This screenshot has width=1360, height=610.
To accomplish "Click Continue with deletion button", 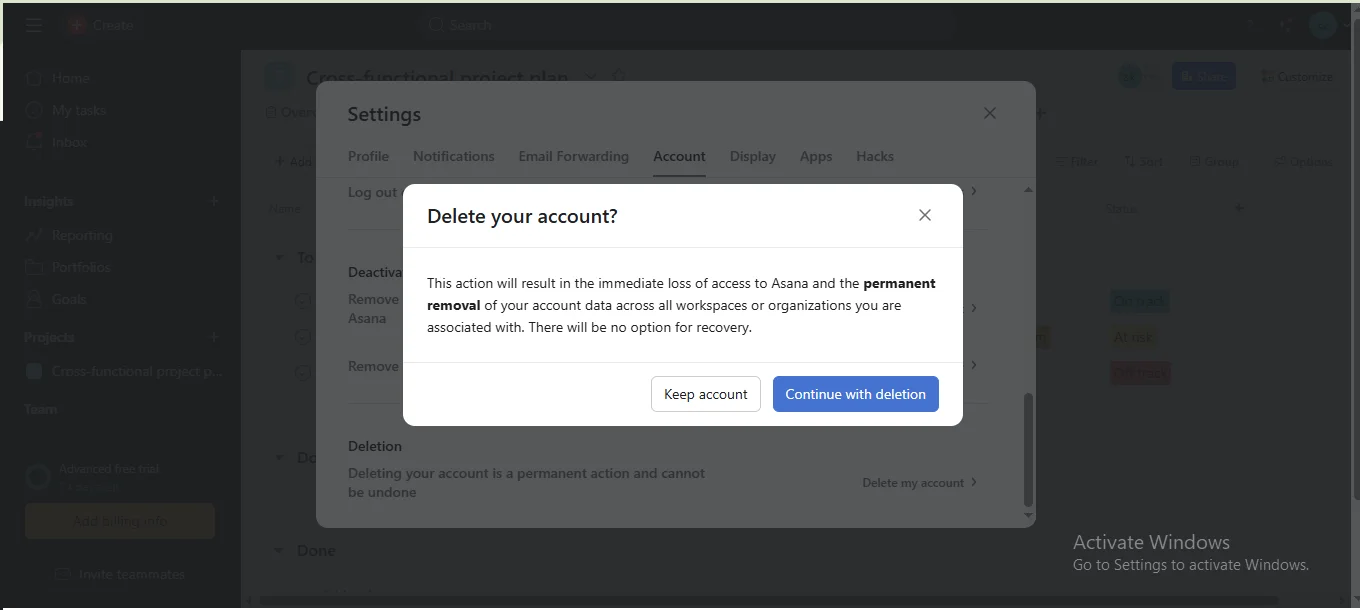I will (856, 394).
